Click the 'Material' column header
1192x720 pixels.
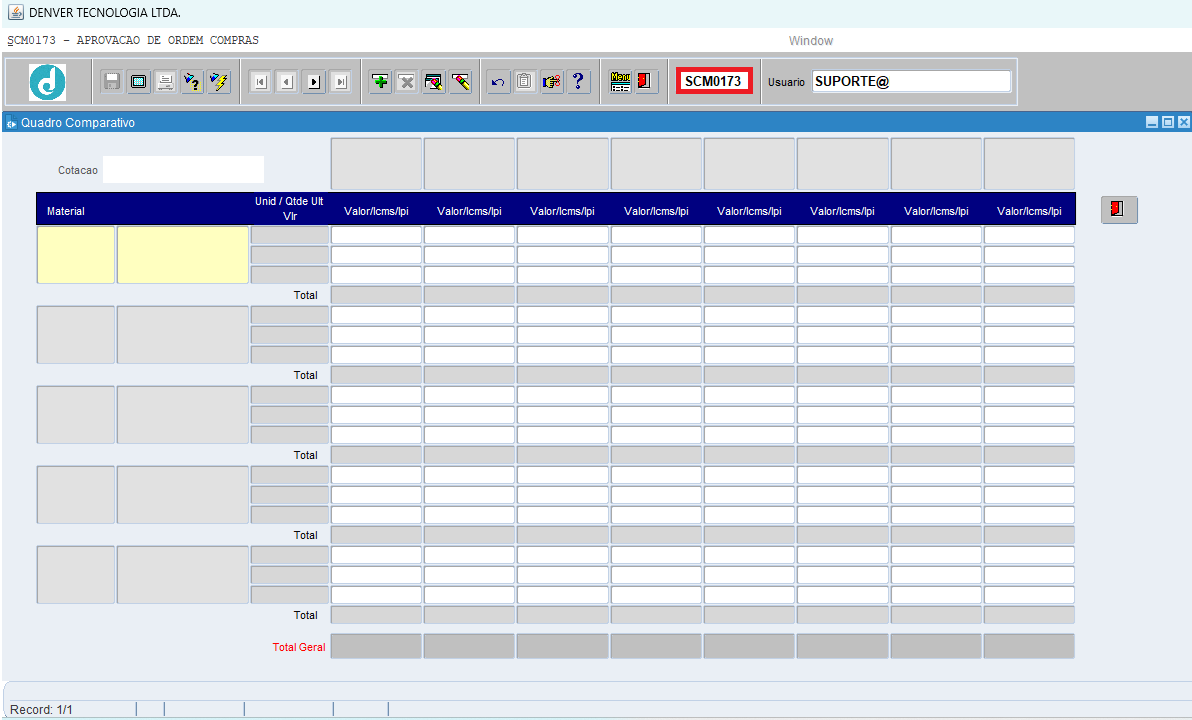[65, 211]
